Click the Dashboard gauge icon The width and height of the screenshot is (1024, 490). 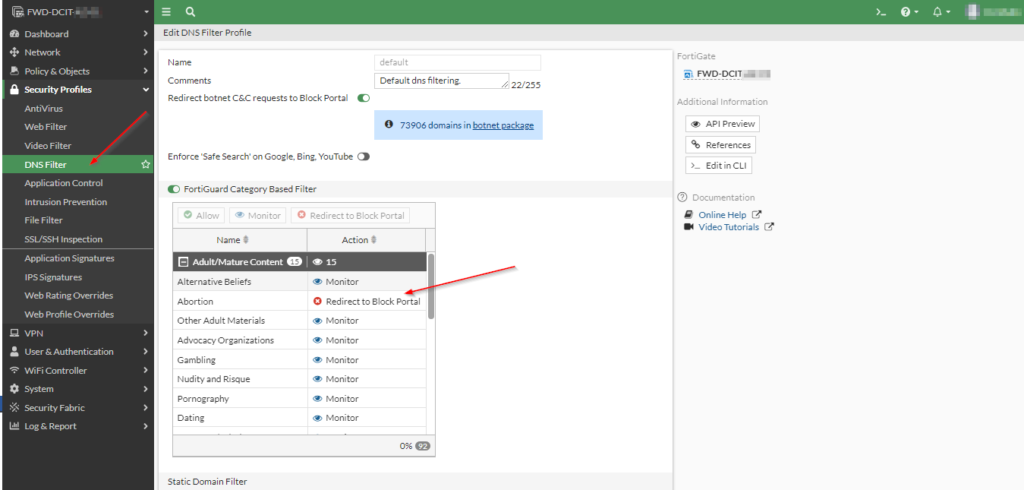(14, 34)
